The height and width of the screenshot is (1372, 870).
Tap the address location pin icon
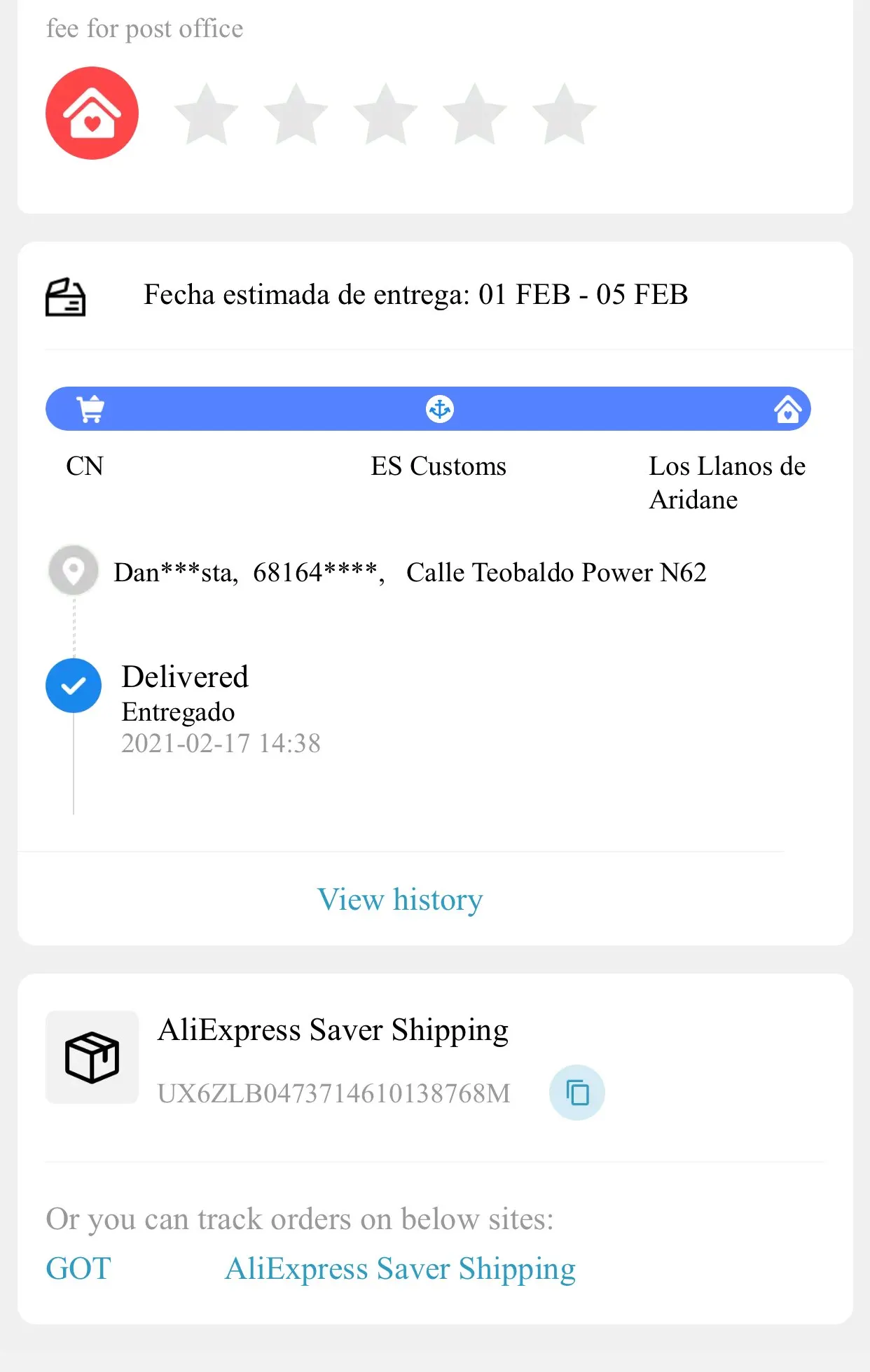click(73, 571)
